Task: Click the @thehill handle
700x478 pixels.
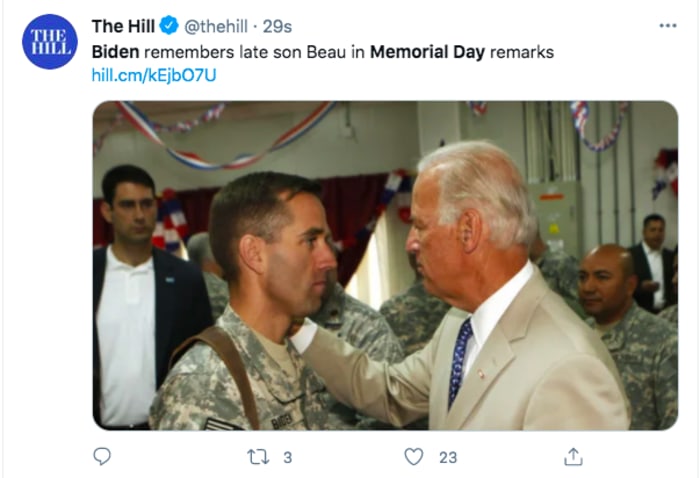Action: (215, 26)
